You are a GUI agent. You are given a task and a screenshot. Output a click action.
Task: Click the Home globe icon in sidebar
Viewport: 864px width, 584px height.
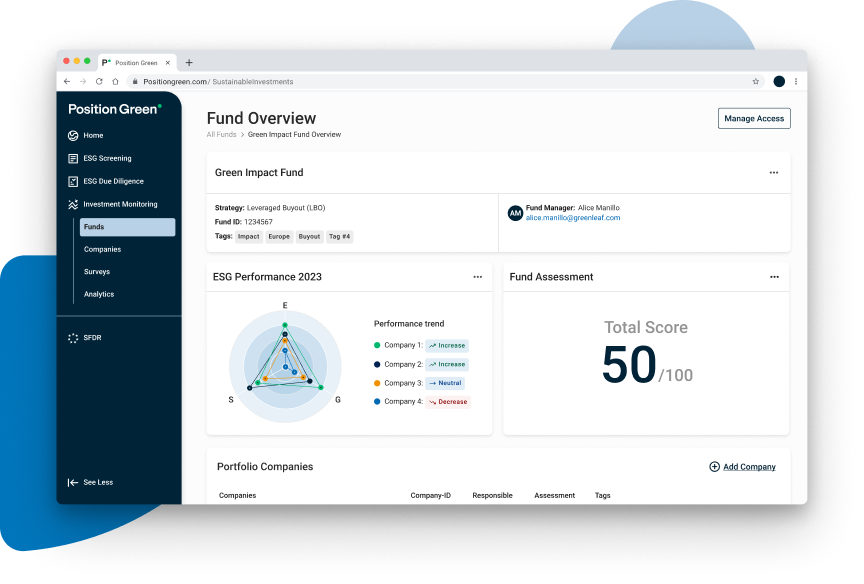pyautogui.click(x=73, y=136)
